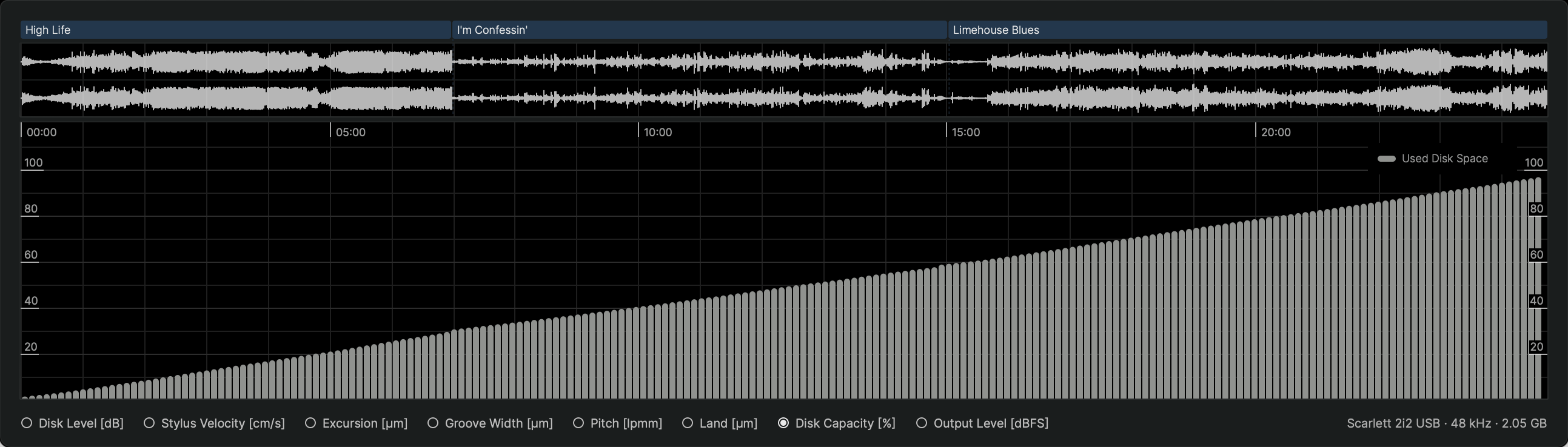The width and height of the screenshot is (1568, 447).
Task: Click the 00:00 start marker
Action: click(x=41, y=132)
